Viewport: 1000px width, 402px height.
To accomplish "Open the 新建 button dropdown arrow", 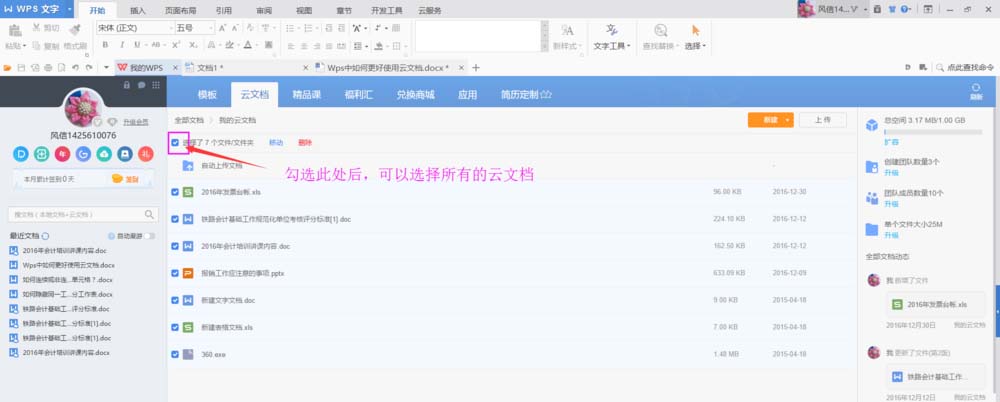I will tap(788, 120).
